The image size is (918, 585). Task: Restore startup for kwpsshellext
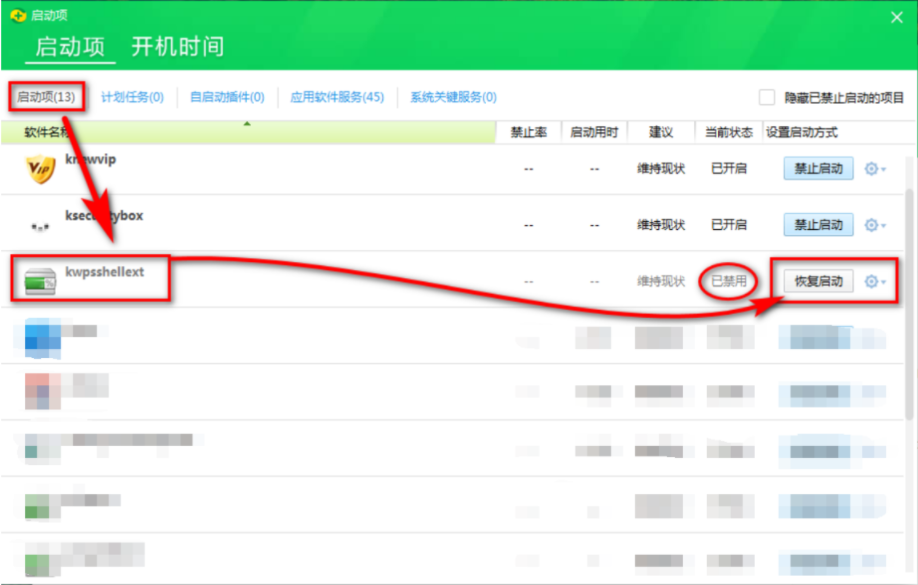tap(818, 282)
